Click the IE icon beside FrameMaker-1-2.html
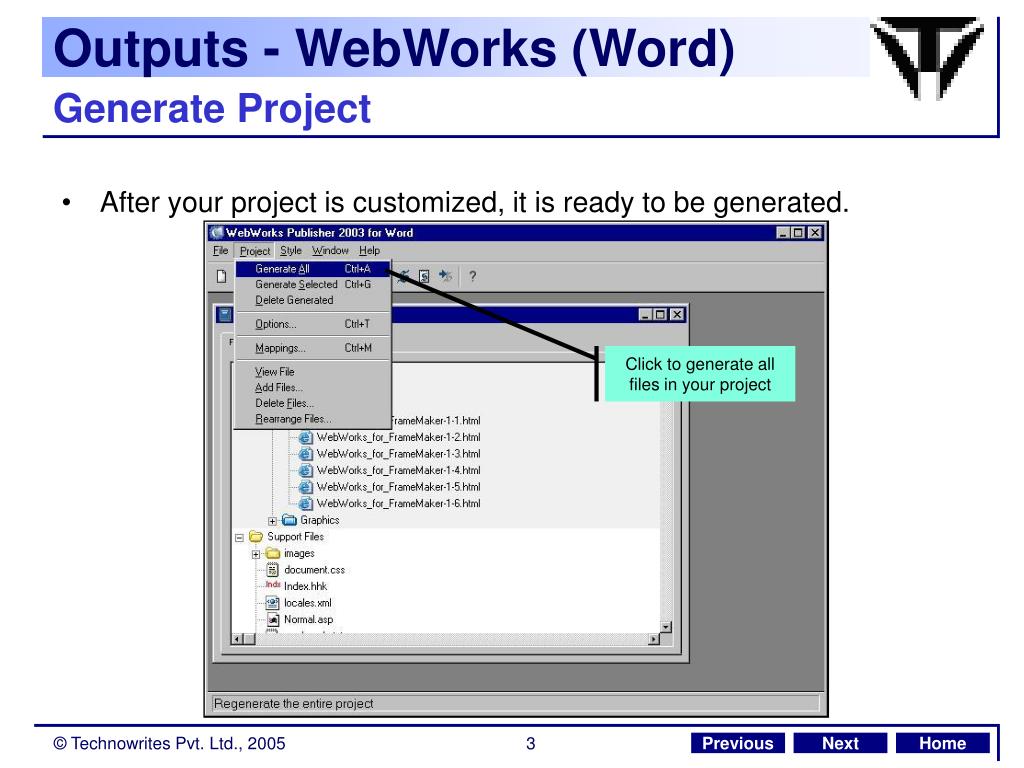Viewport: 1024px width, 768px height. coord(305,437)
